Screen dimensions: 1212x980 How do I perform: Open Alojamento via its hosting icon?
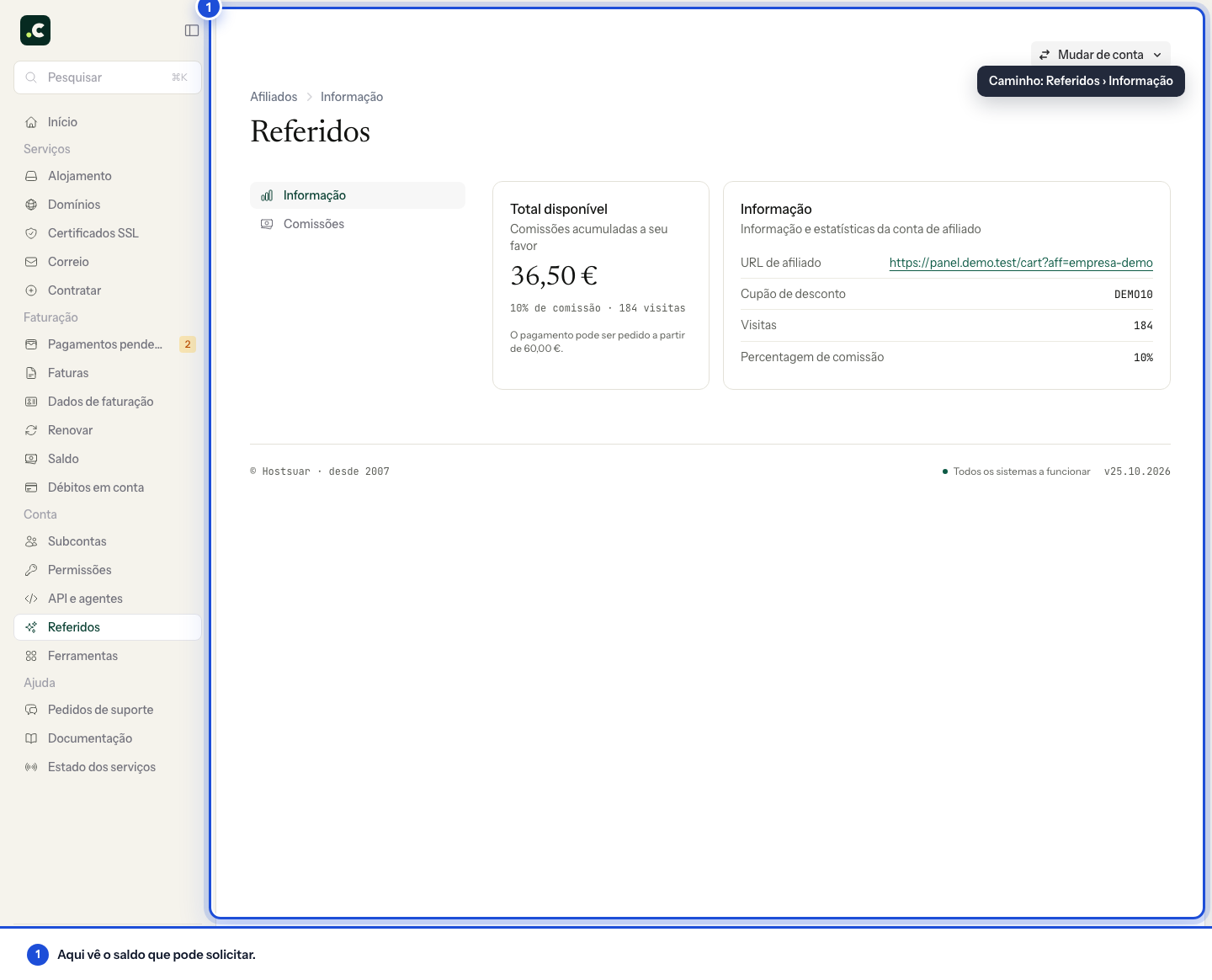point(31,176)
